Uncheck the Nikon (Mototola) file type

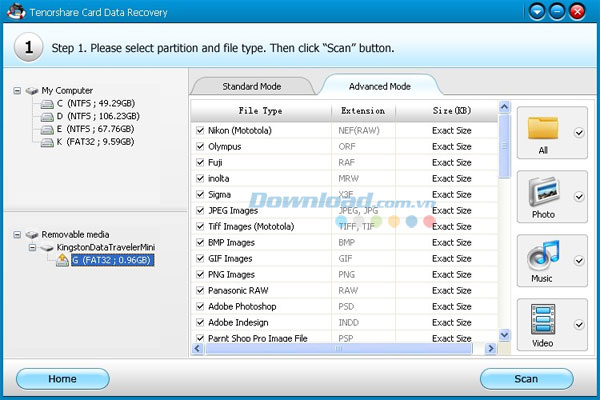click(200, 130)
